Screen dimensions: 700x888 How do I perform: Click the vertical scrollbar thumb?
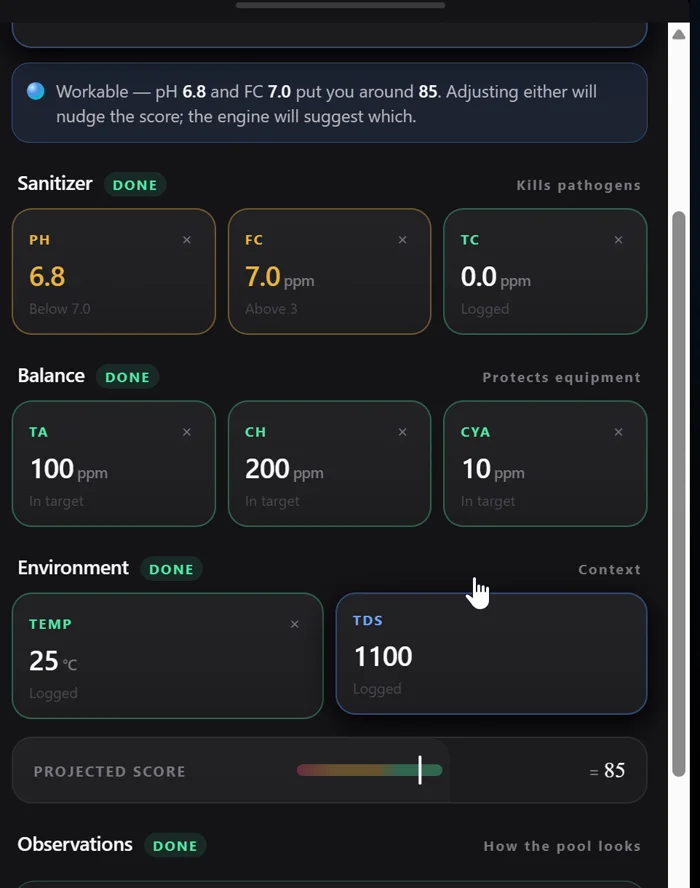point(678,494)
